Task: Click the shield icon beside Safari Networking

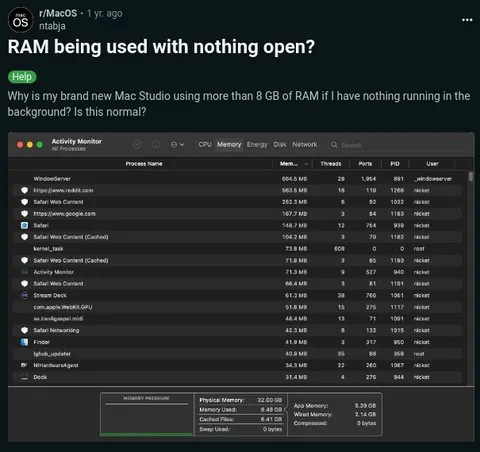Action: click(24, 330)
